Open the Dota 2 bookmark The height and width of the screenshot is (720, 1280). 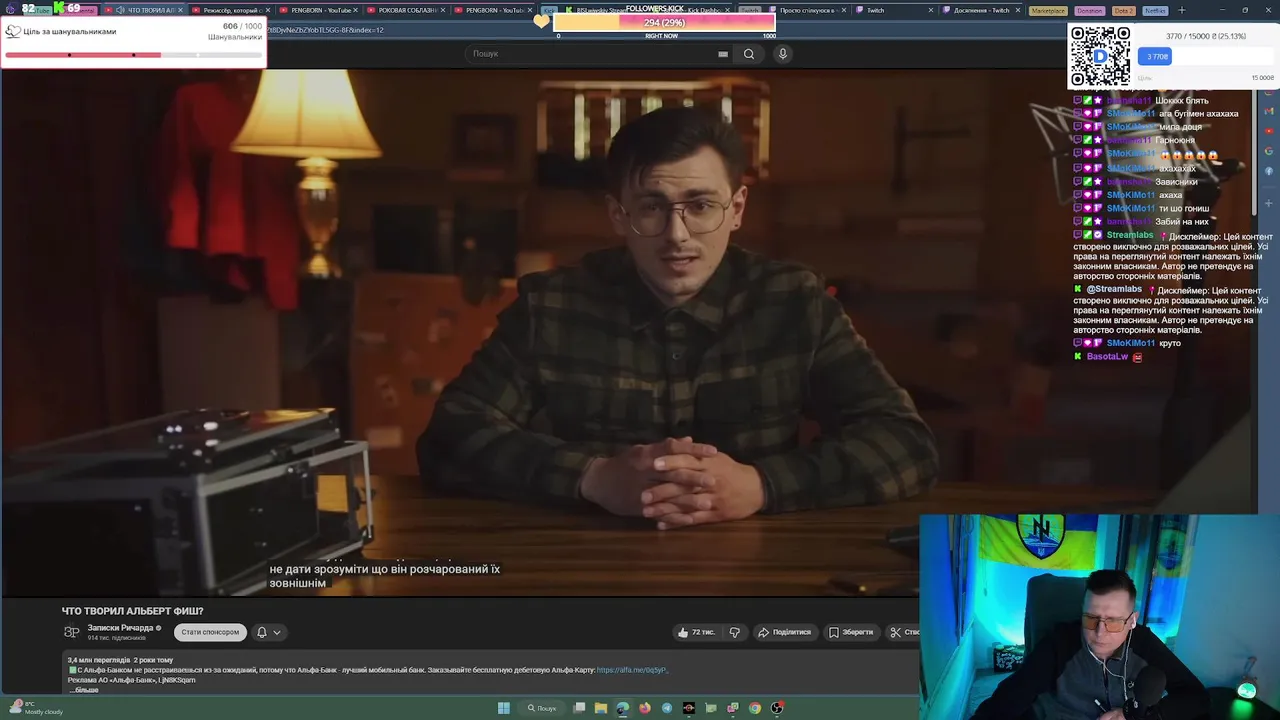pyautogui.click(x=1123, y=10)
